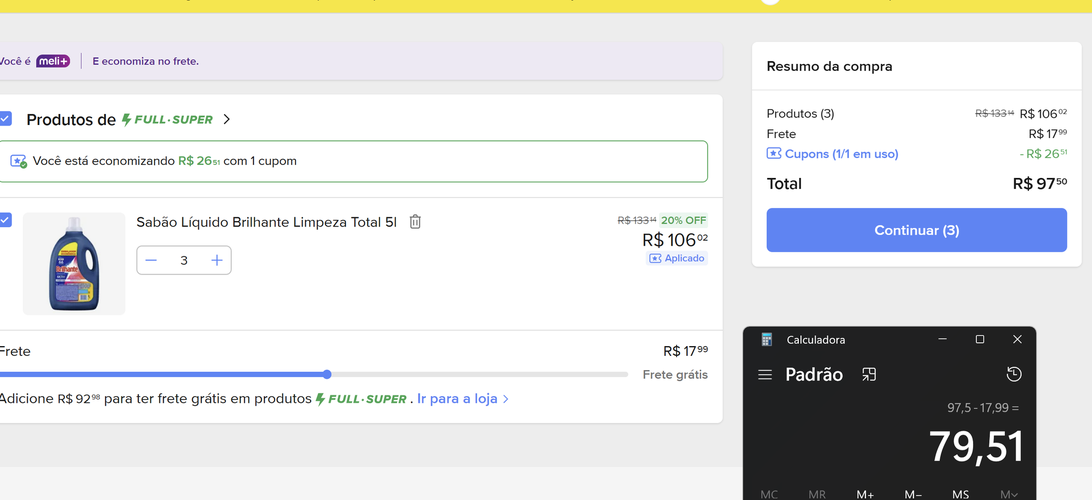Open the MS memory store button
Screen dimensions: 1092x500
tap(960, 494)
